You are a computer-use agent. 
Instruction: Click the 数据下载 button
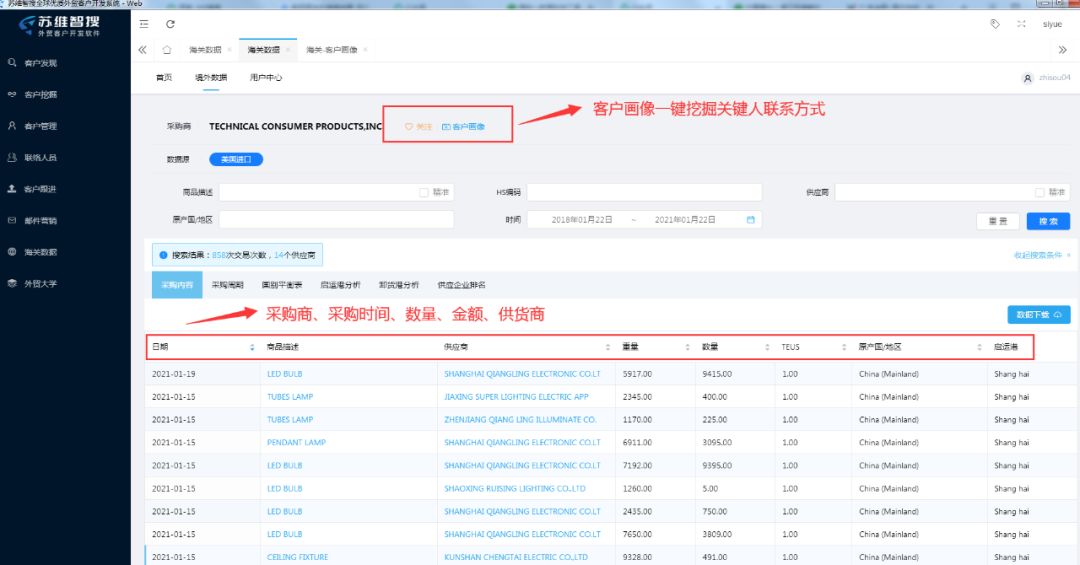click(x=1039, y=314)
